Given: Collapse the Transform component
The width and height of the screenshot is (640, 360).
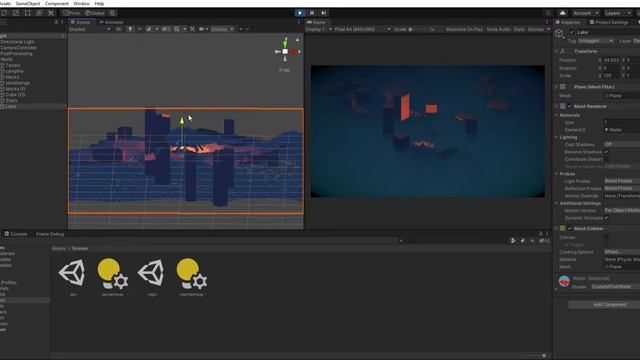Looking at the screenshot, I should 557,51.
